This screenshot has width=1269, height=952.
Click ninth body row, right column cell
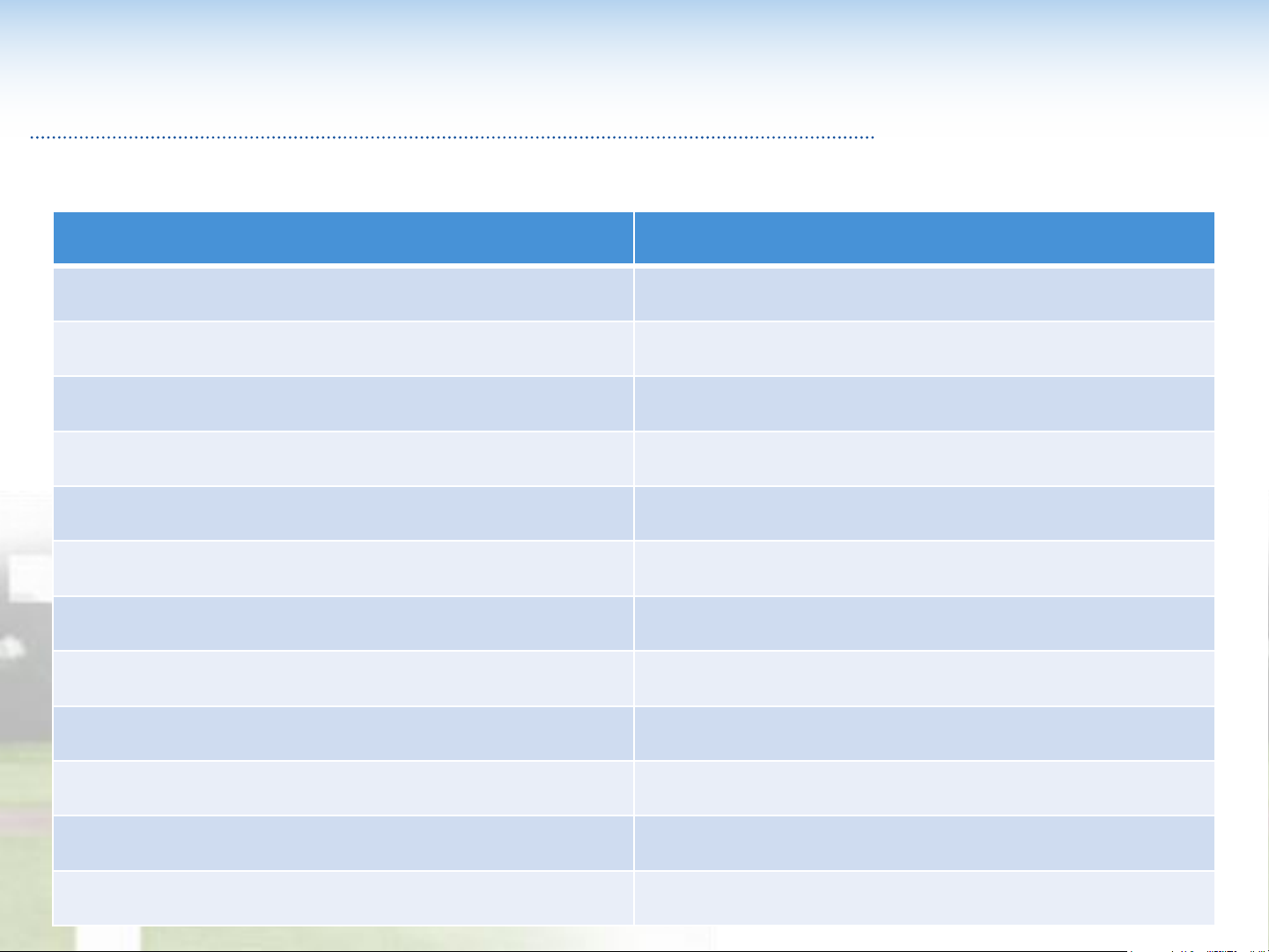point(924,734)
